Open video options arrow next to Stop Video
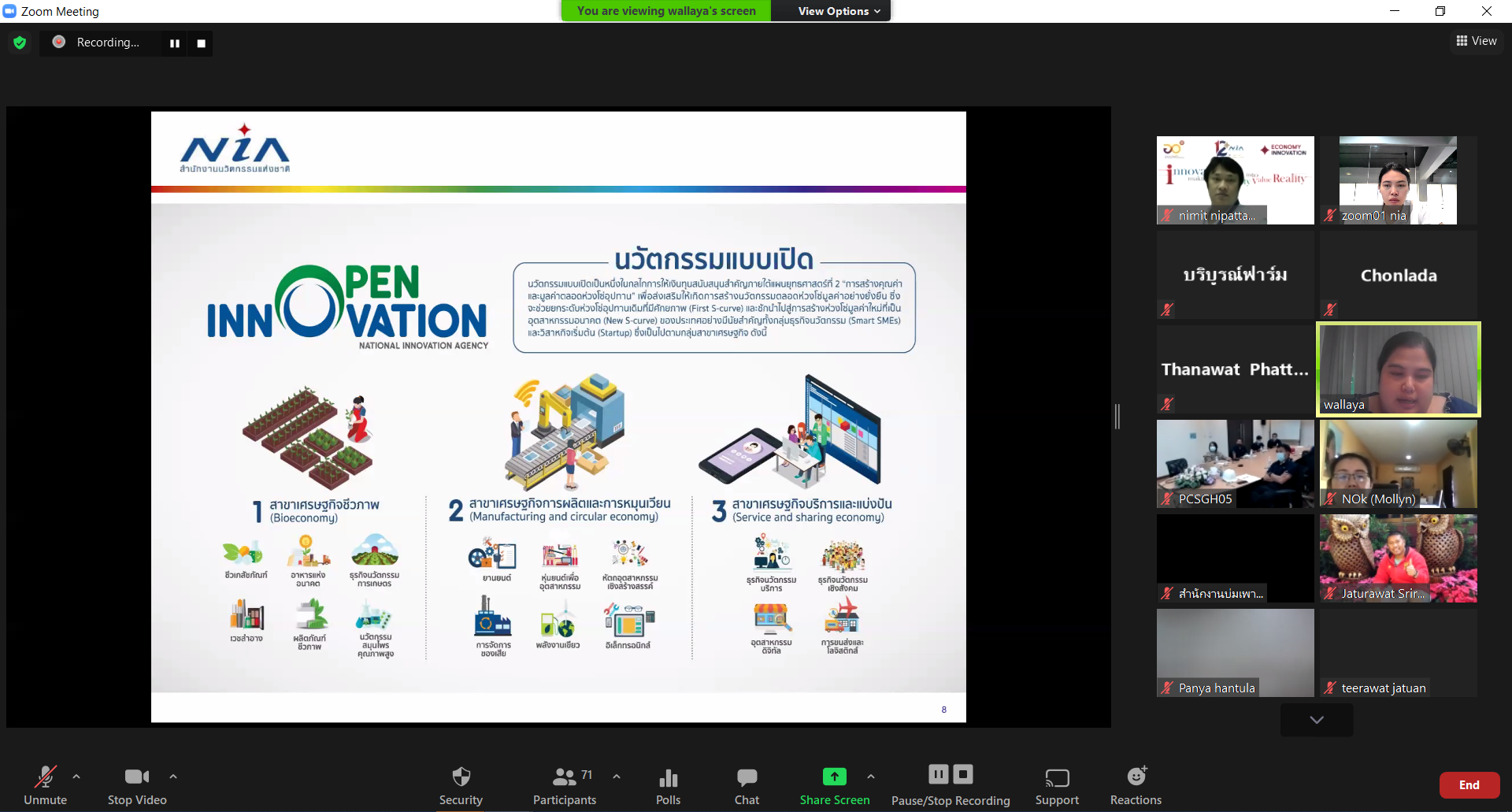Viewport: 1512px width, 812px height. [x=173, y=777]
